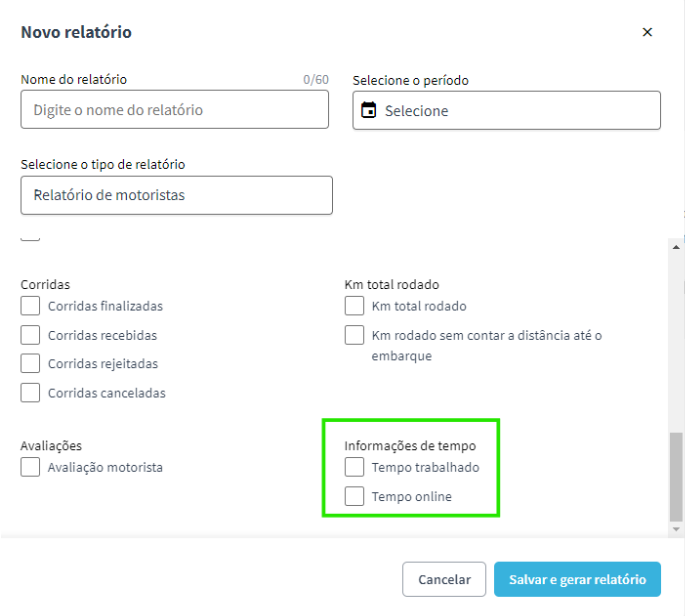Viewport: 685px width, 616px height.
Task: Tick the Corridas rejeitadas box
Action: click(30, 363)
